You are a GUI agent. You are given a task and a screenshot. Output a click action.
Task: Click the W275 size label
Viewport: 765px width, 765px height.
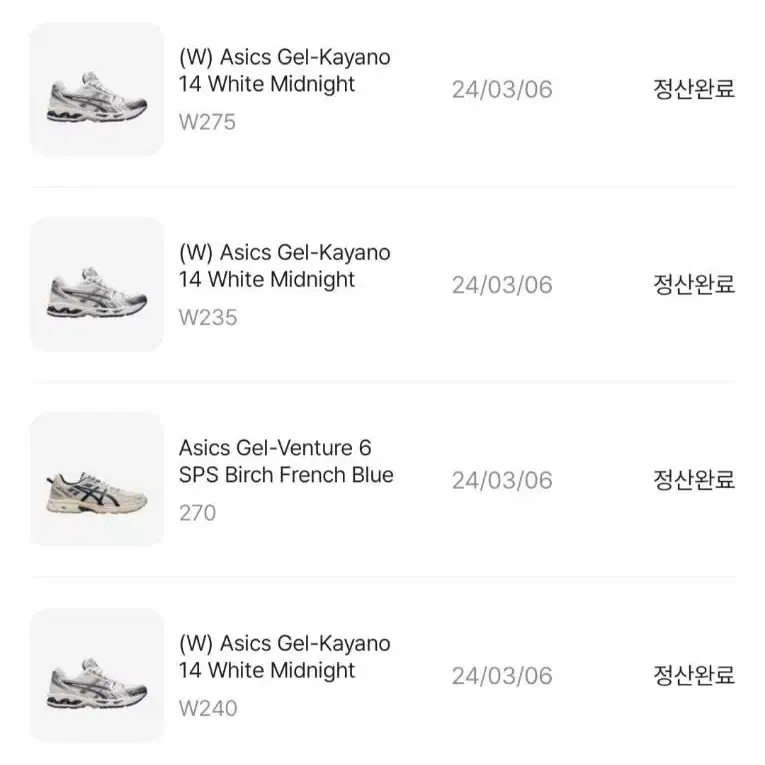(207, 122)
